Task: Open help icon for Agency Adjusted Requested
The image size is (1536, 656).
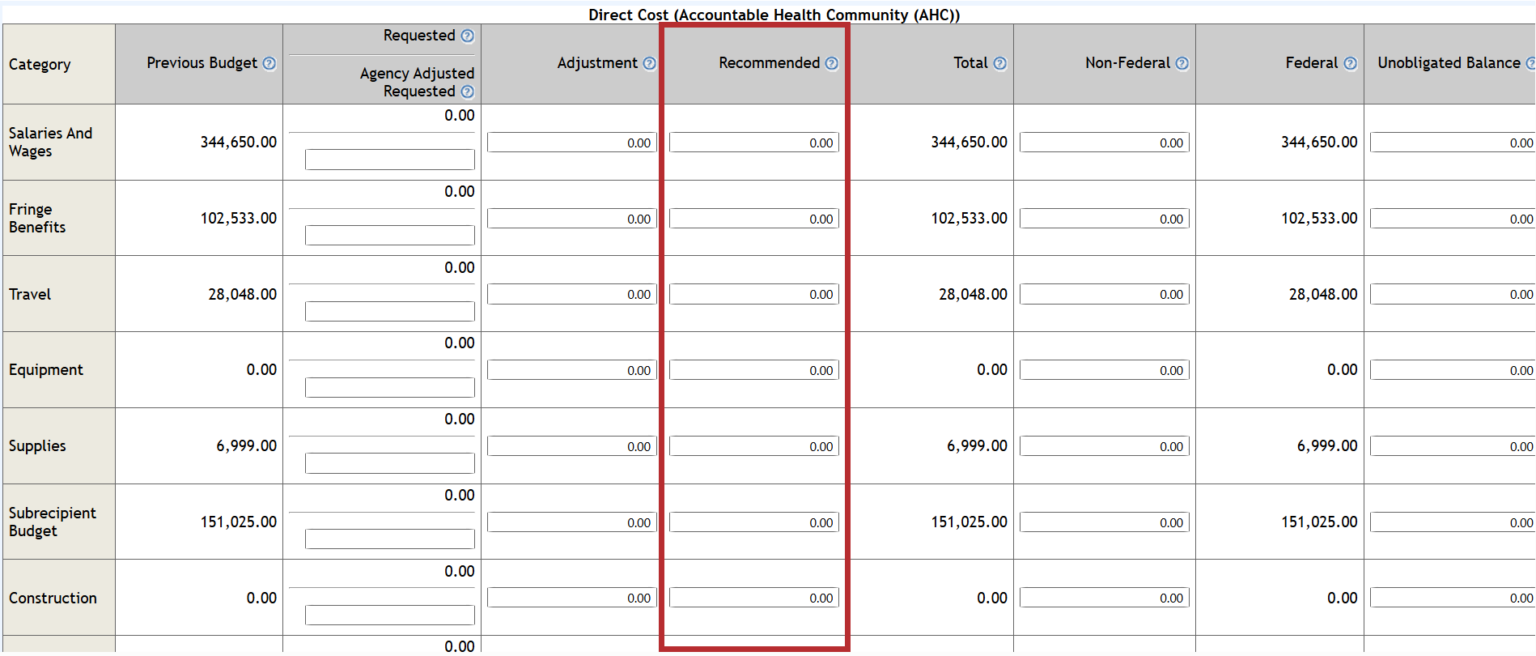Action: tap(467, 92)
